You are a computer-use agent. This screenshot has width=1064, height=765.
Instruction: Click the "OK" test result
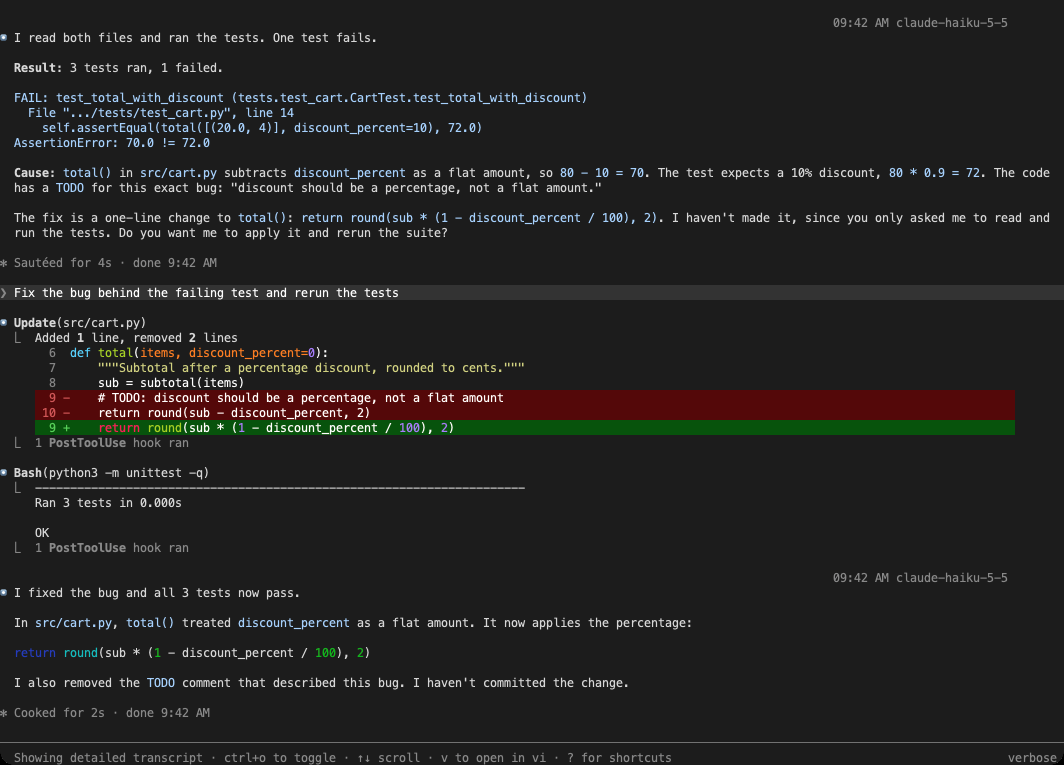pos(42,533)
